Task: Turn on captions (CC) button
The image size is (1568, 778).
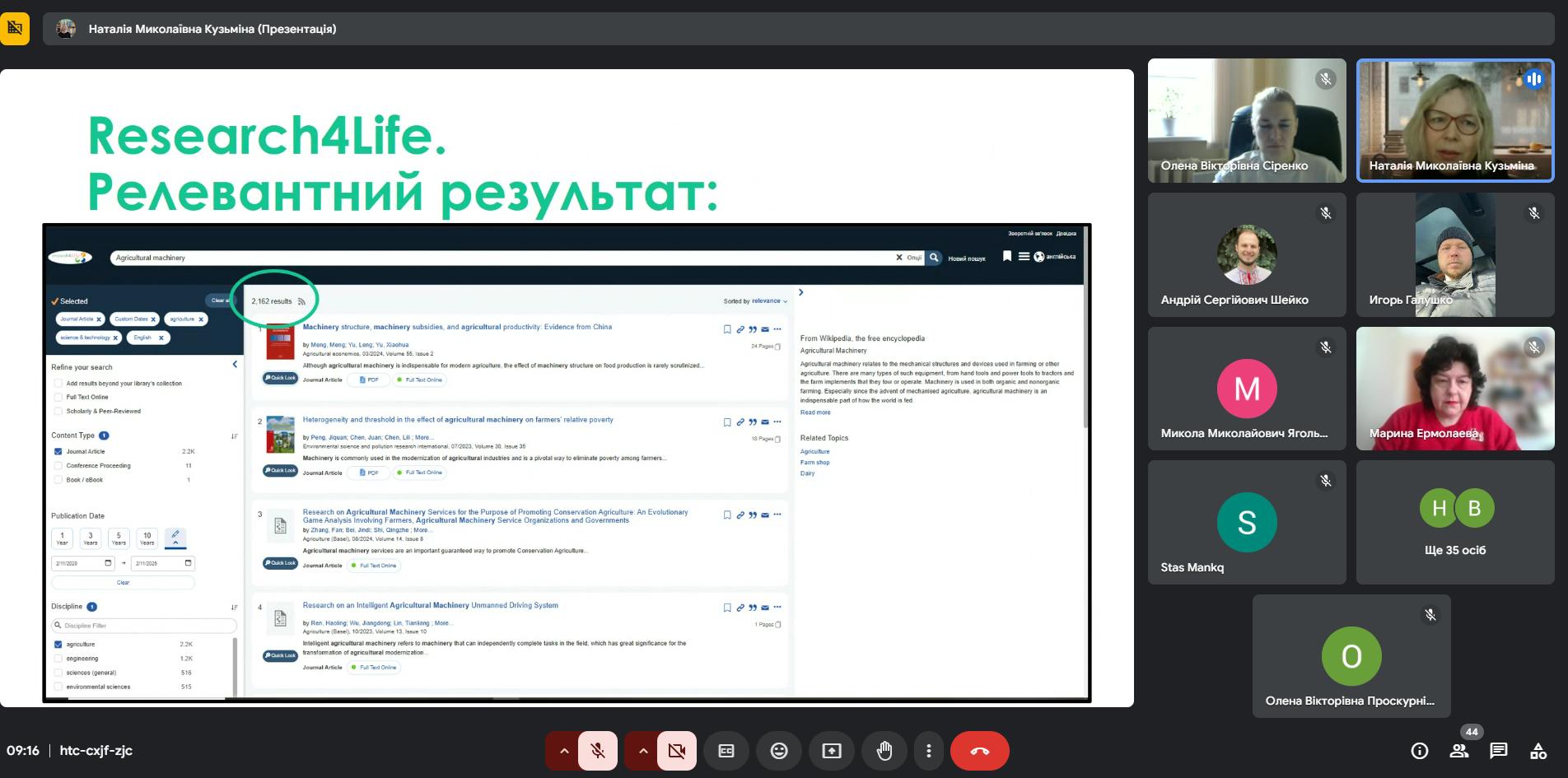Action: (x=726, y=751)
